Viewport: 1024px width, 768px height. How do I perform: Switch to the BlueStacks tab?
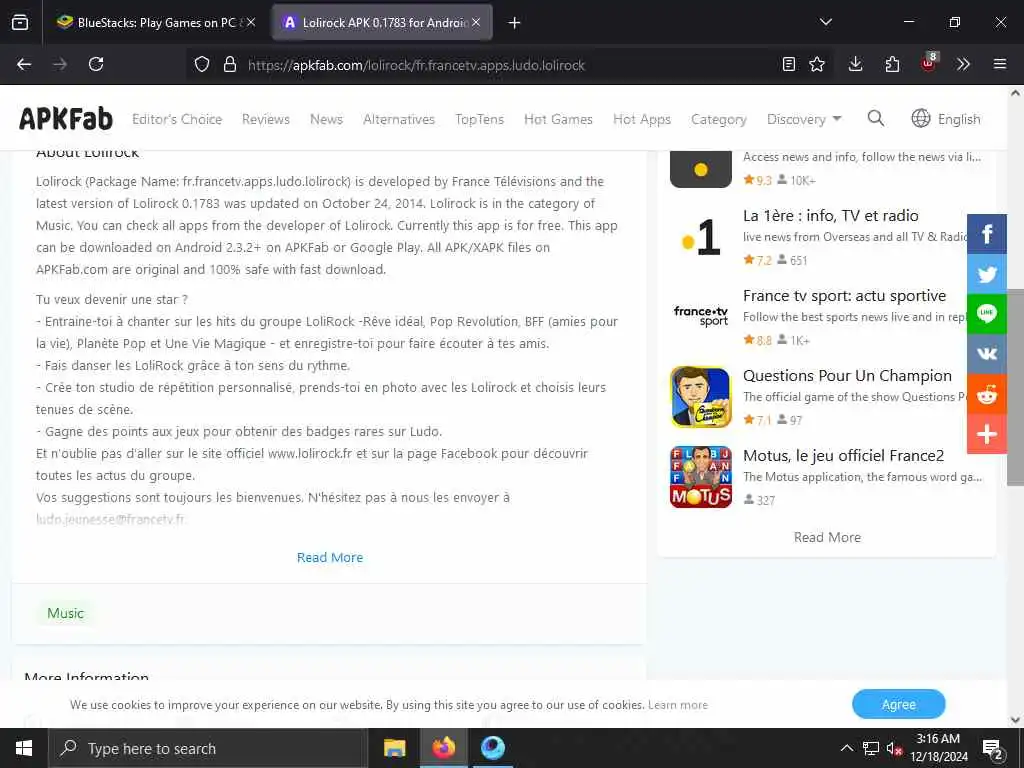coord(155,22)
